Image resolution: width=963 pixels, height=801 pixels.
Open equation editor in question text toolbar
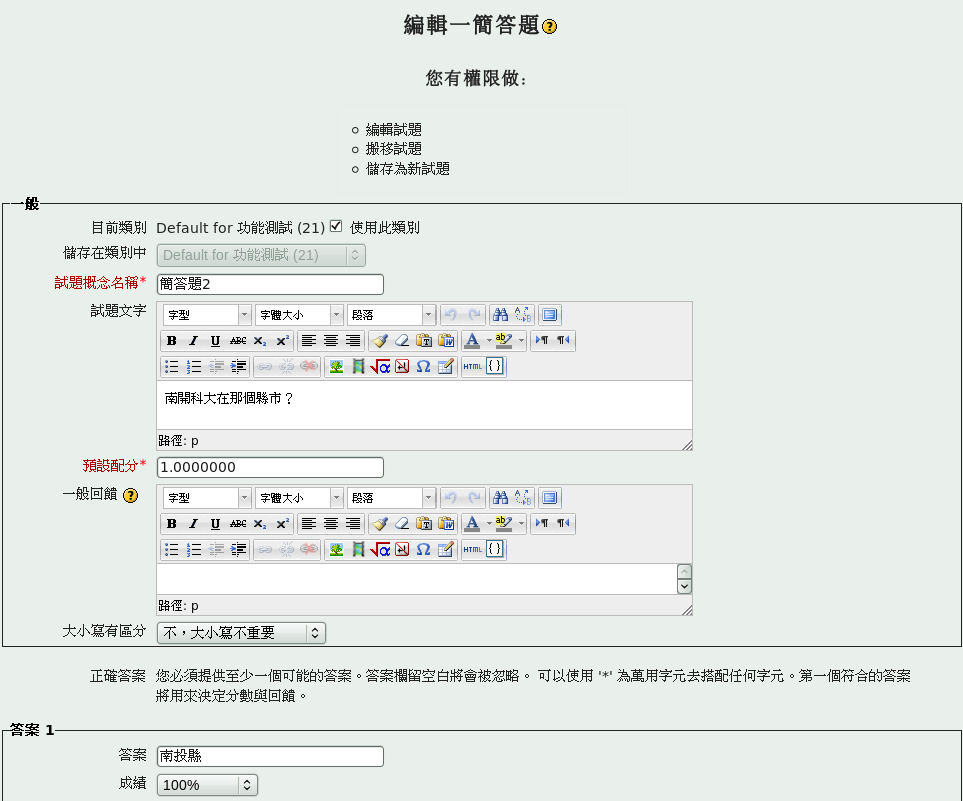click(x=380, y=367)
